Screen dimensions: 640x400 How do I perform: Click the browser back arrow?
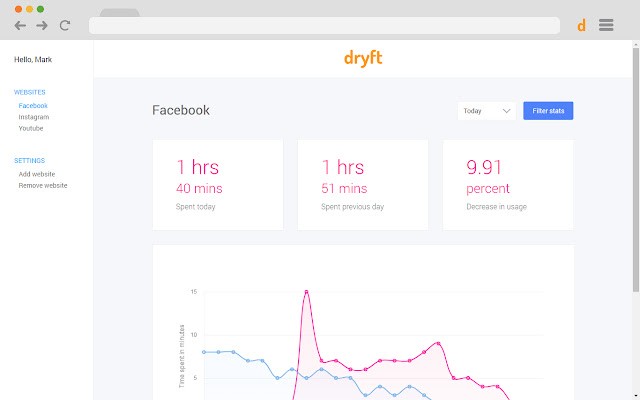(20, 25)
